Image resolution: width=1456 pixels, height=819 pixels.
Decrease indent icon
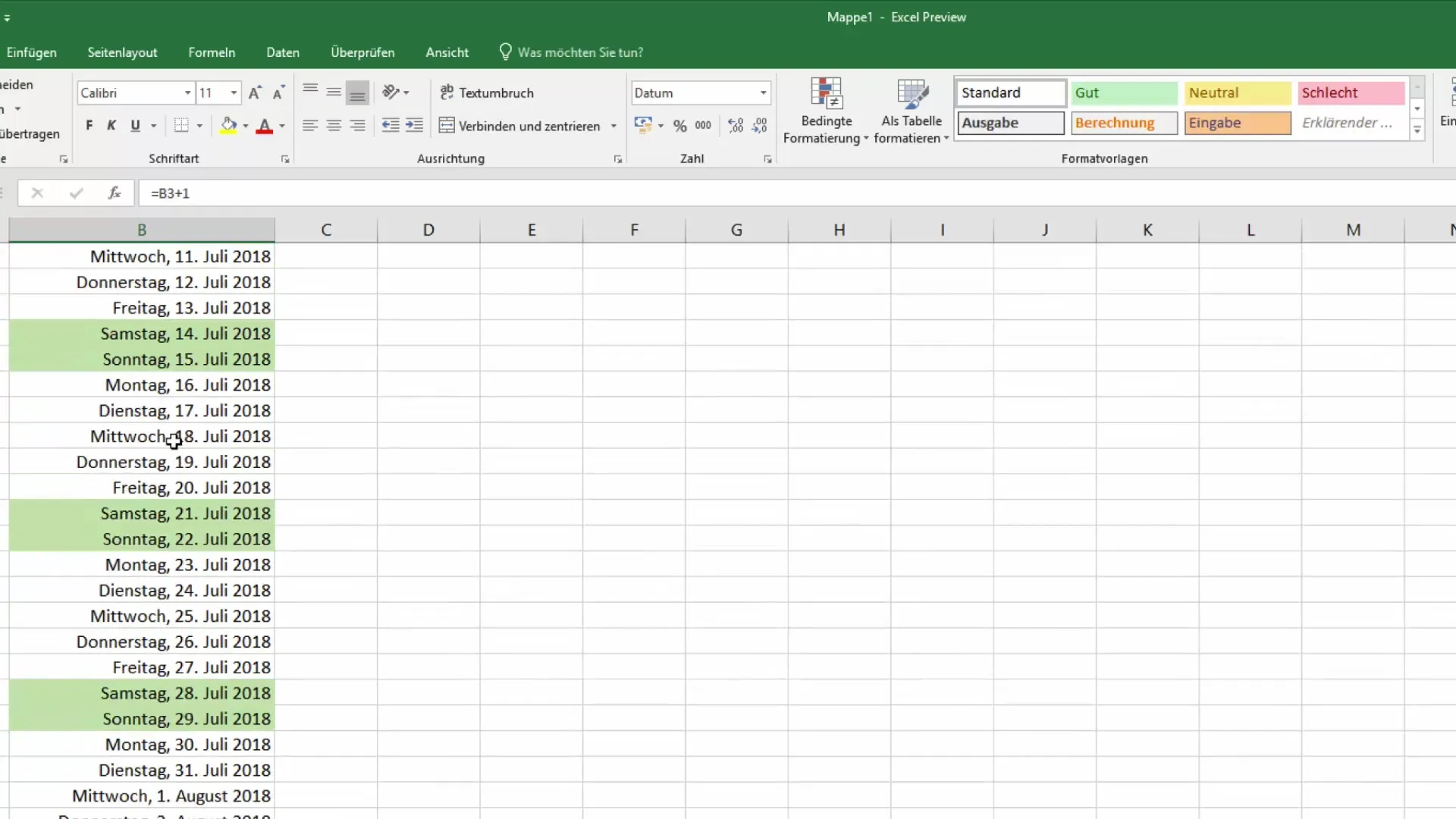point(391,126)
